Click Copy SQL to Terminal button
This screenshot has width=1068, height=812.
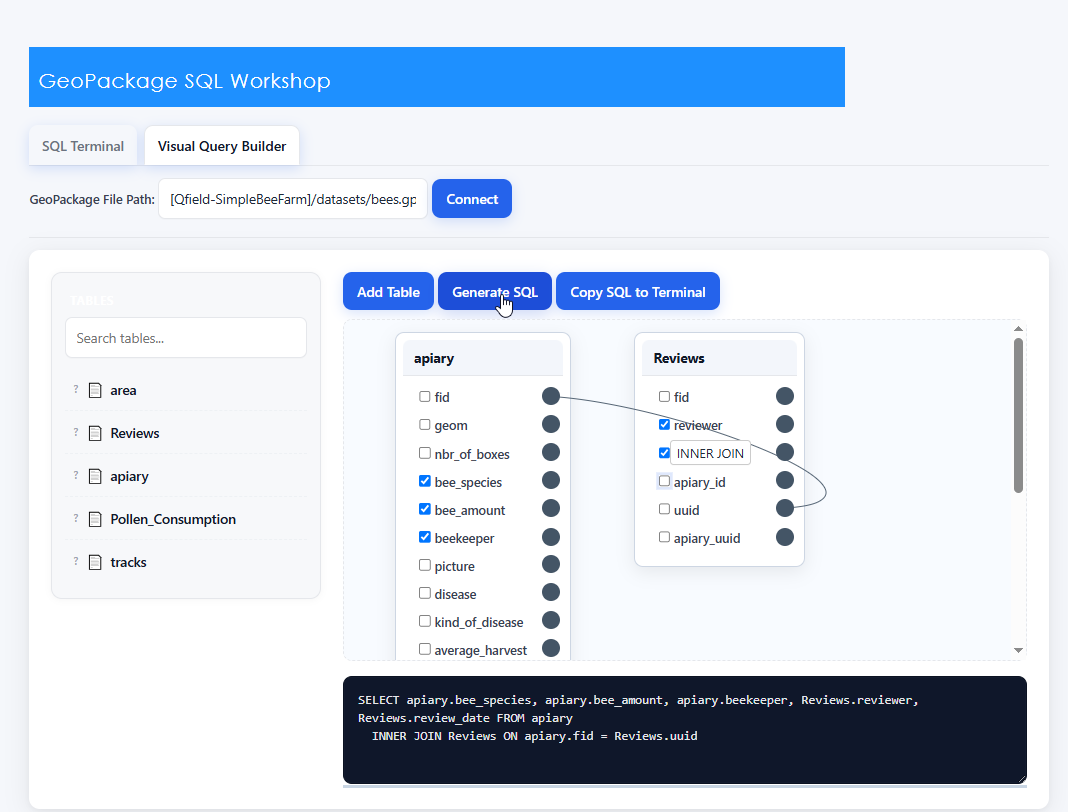(x=638, y=292)
